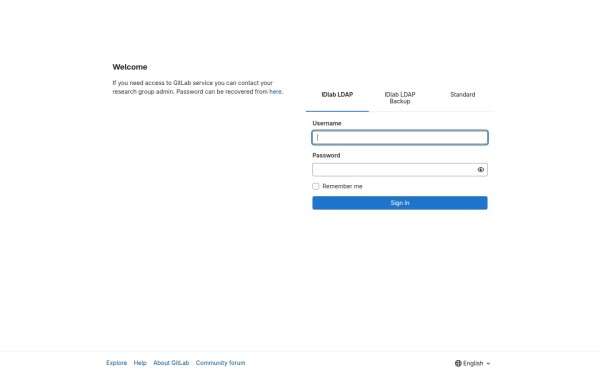Select the IDlab LDAP tab
Image resolution: width=600 pixels, height=375 pixels.
[337, 95]
